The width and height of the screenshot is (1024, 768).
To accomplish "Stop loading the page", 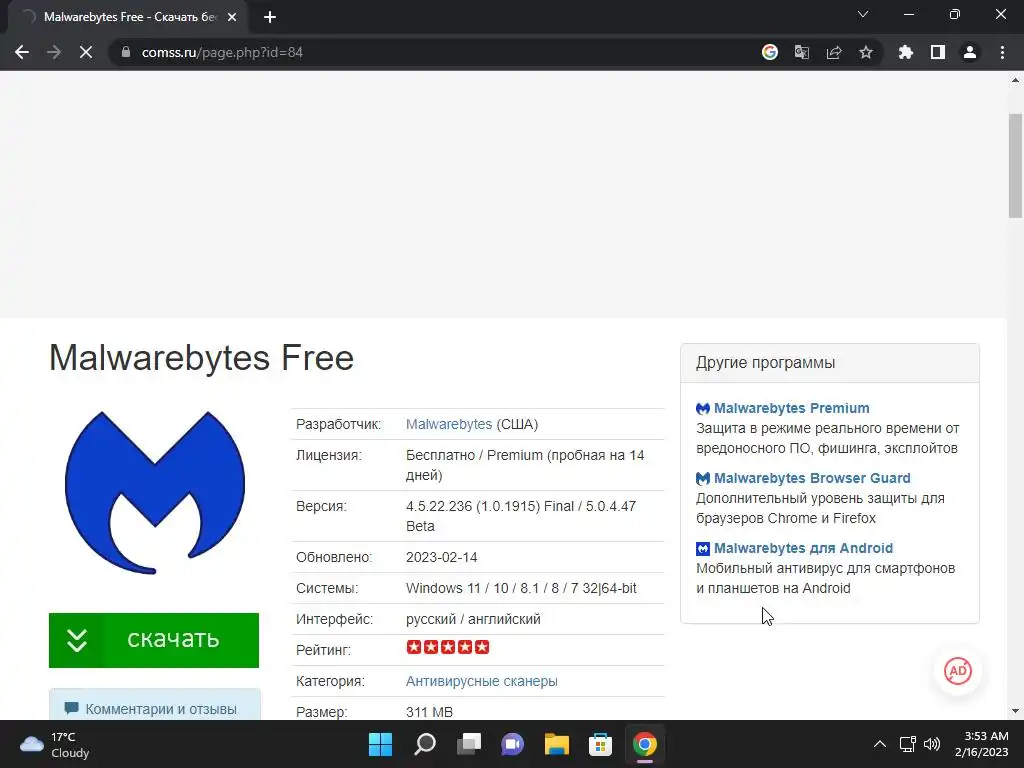I will coord(86,52).
